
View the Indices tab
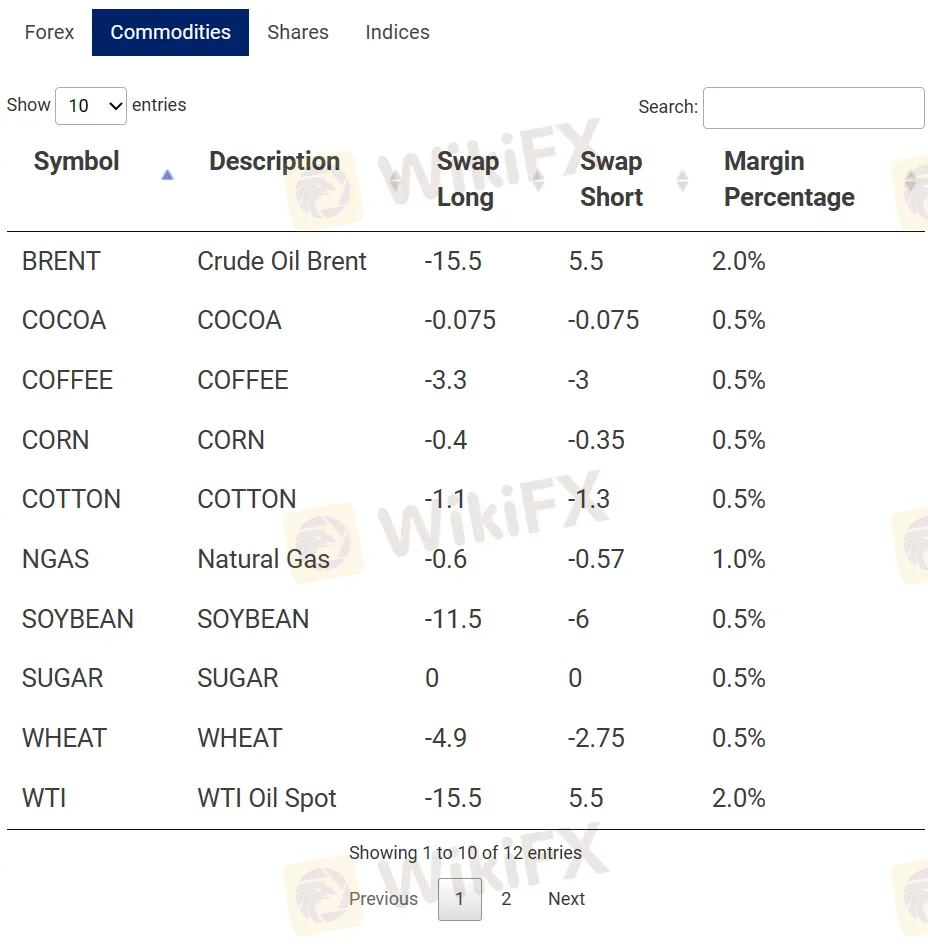pyautogui.click(x=397, y=32)
